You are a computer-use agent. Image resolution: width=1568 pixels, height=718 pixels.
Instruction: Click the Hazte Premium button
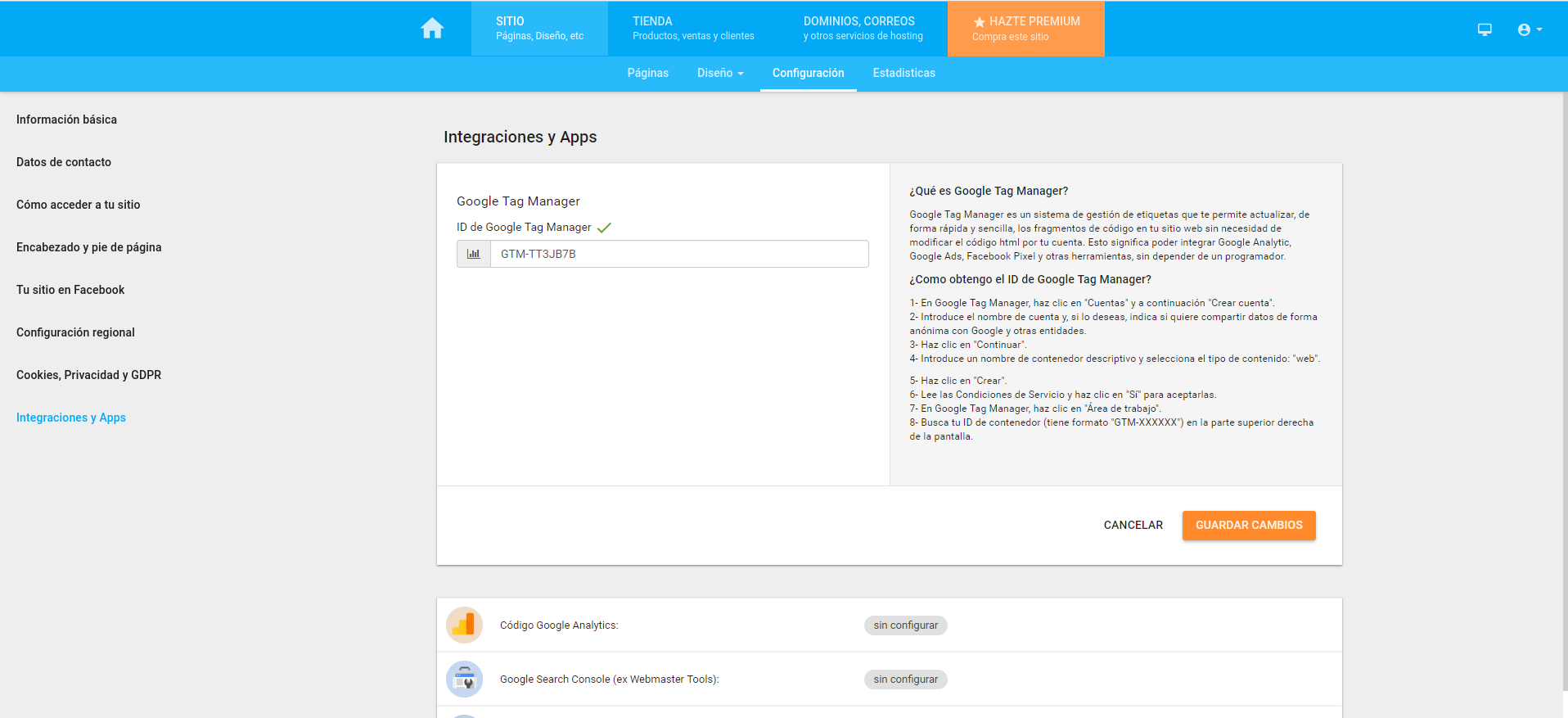(1025, 29)
